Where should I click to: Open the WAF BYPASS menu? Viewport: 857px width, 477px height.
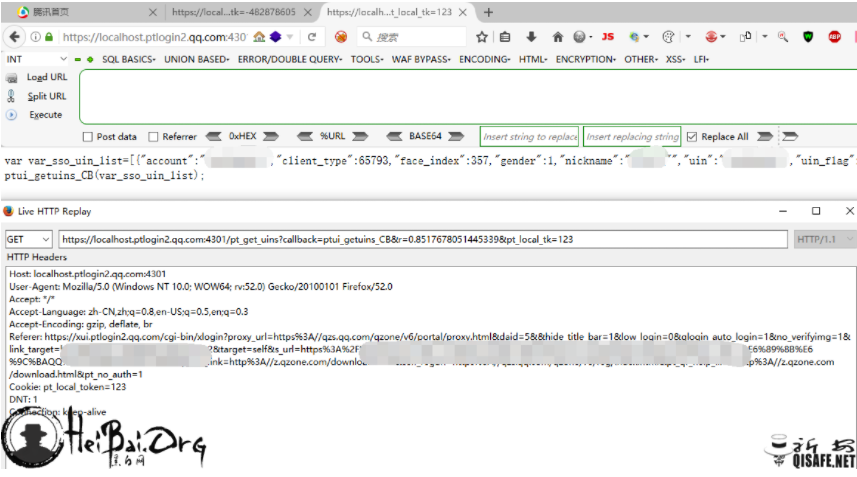[x=421, y=59]
